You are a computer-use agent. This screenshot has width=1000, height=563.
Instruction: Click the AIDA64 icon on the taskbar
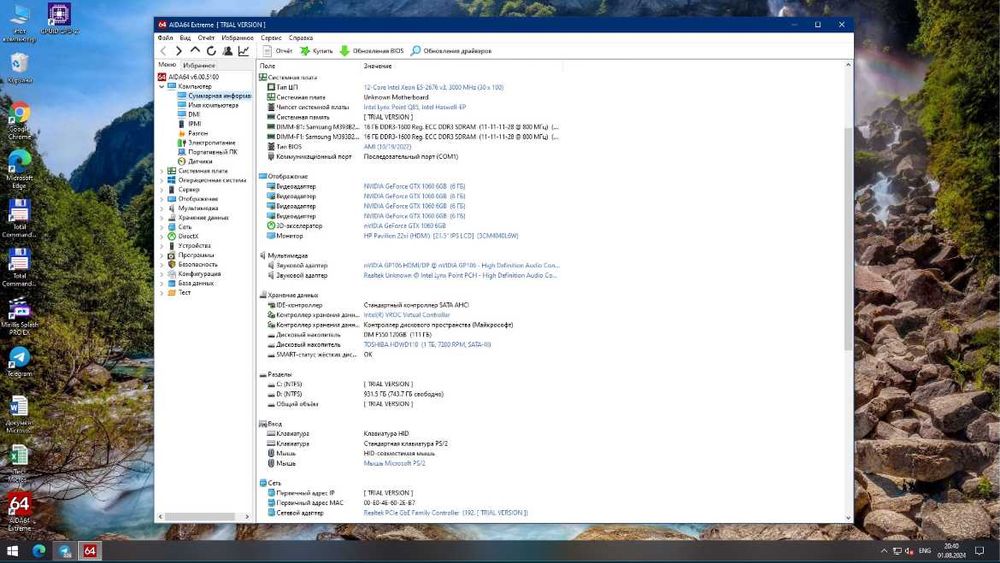90,551
